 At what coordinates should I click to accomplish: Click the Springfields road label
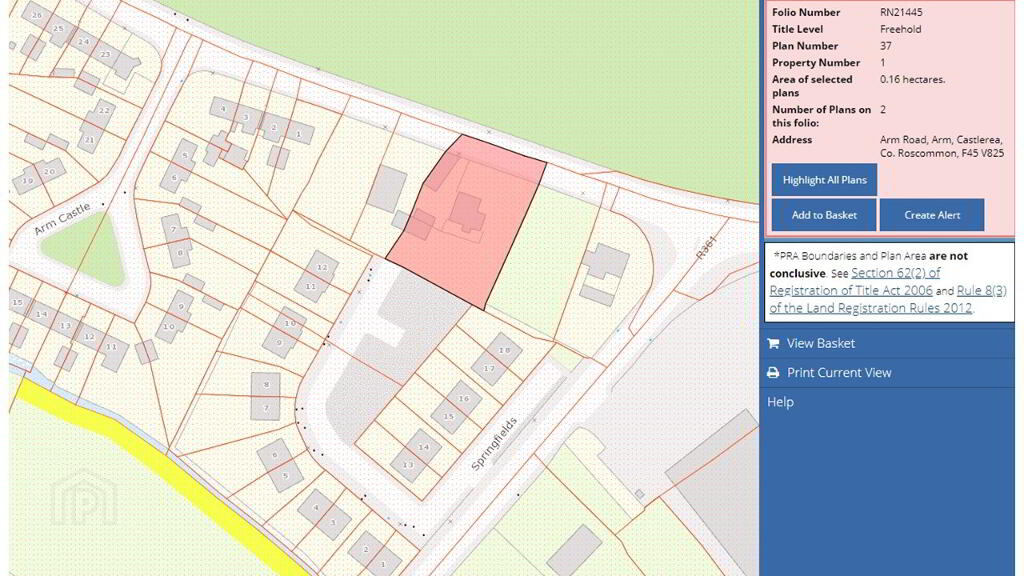[x=497, y=444]
